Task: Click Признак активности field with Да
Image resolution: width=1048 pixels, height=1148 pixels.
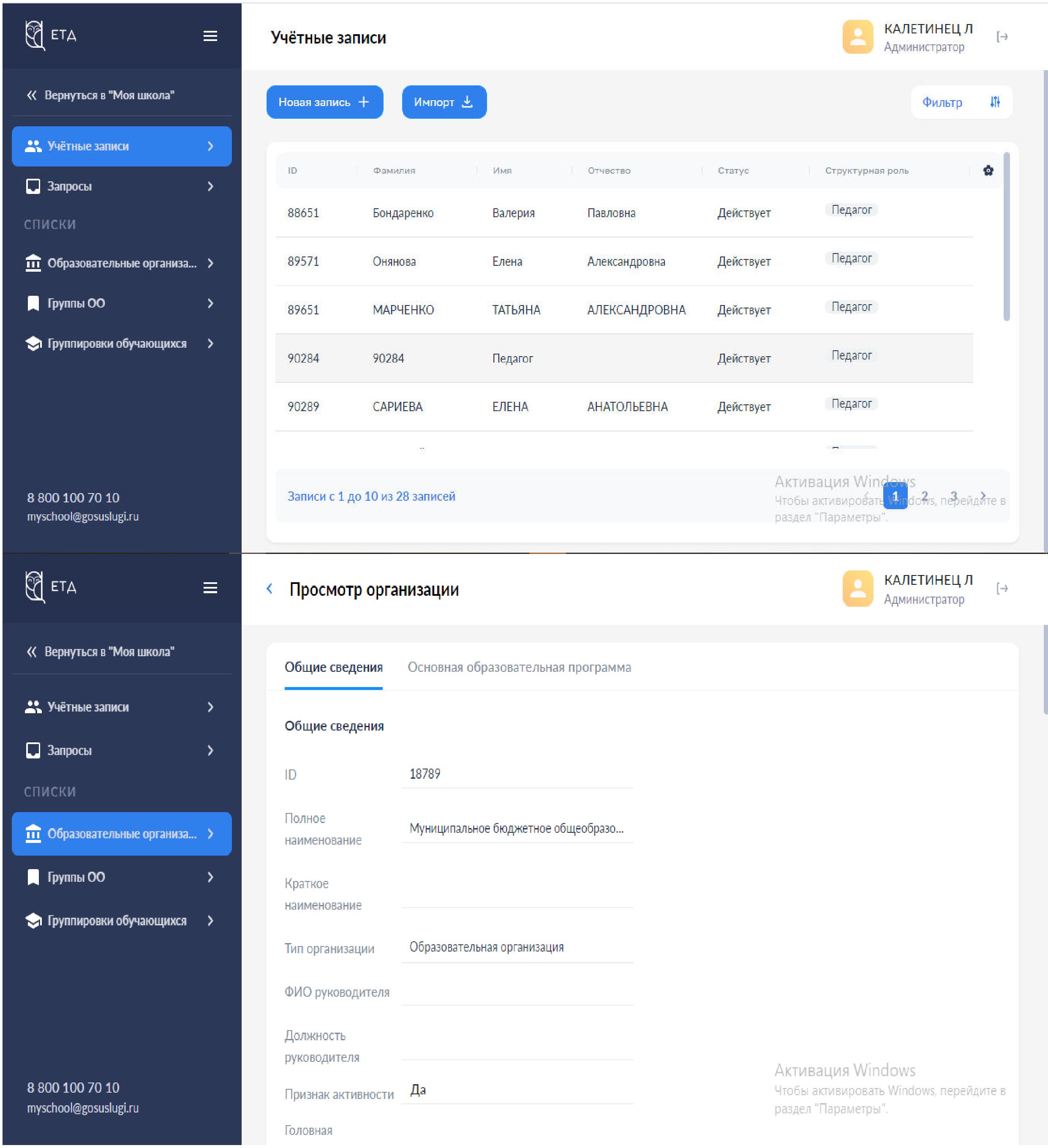Action: [517, 1090]
